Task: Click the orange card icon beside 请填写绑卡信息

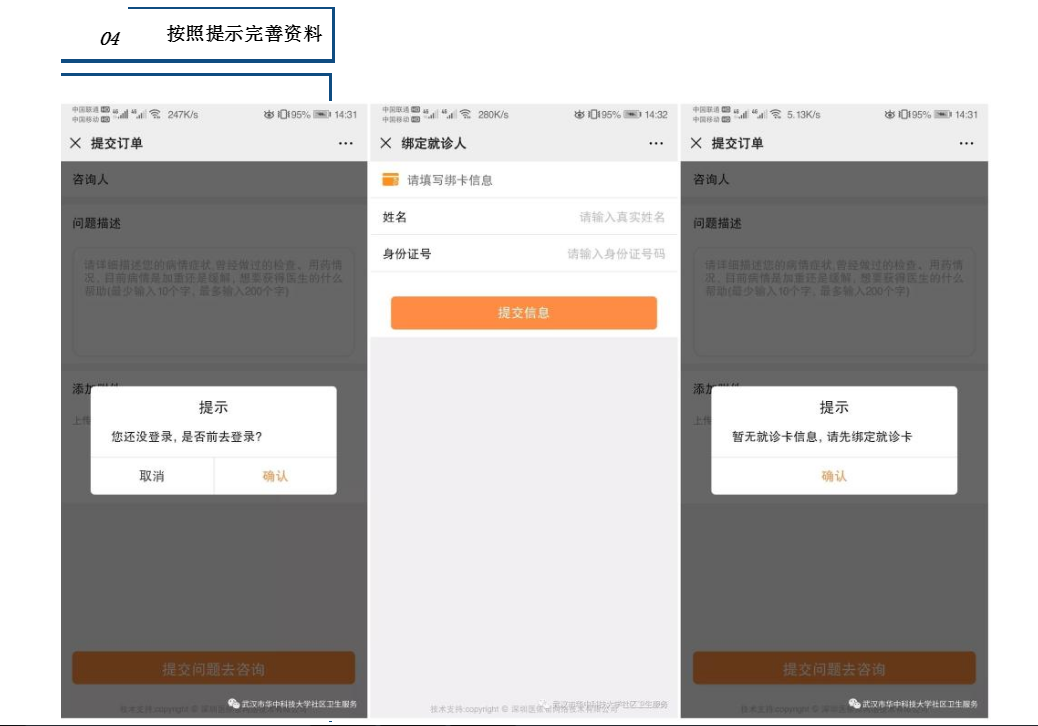Action: coord(391,180)
